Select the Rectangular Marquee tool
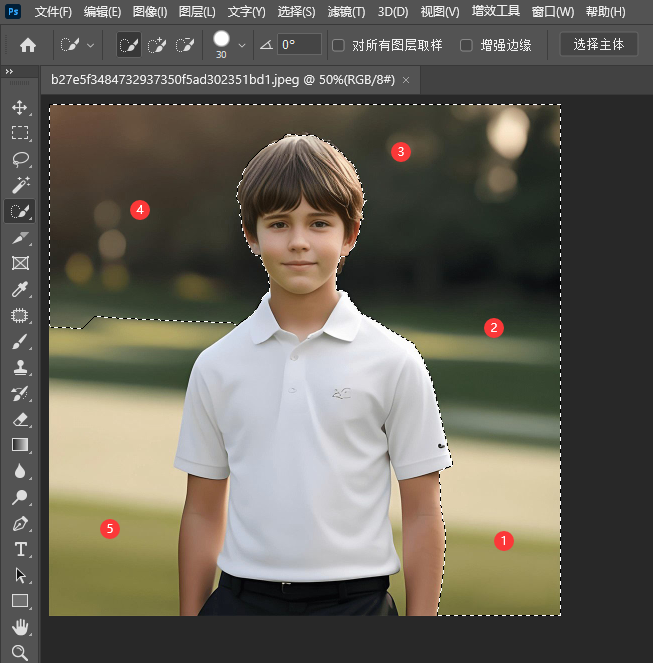The image size is (653, 663). [20, 133]
